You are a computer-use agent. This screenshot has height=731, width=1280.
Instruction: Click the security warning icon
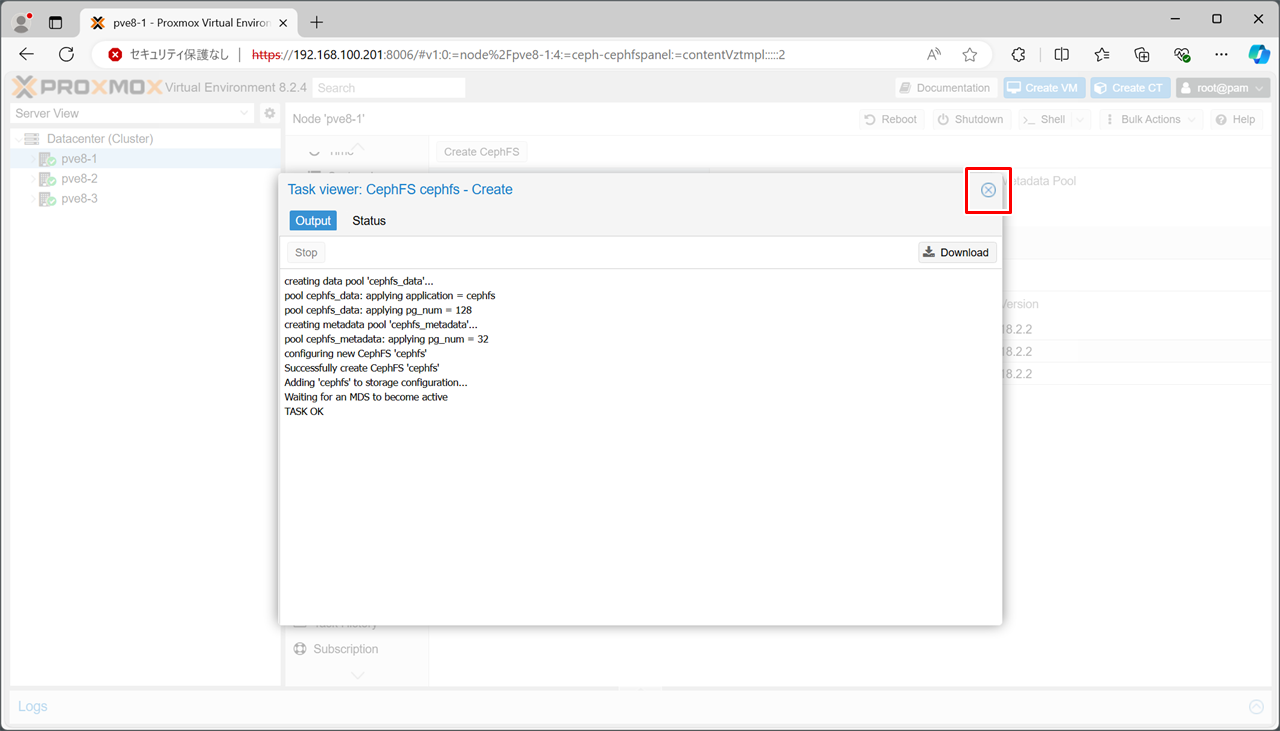[116, 55]
